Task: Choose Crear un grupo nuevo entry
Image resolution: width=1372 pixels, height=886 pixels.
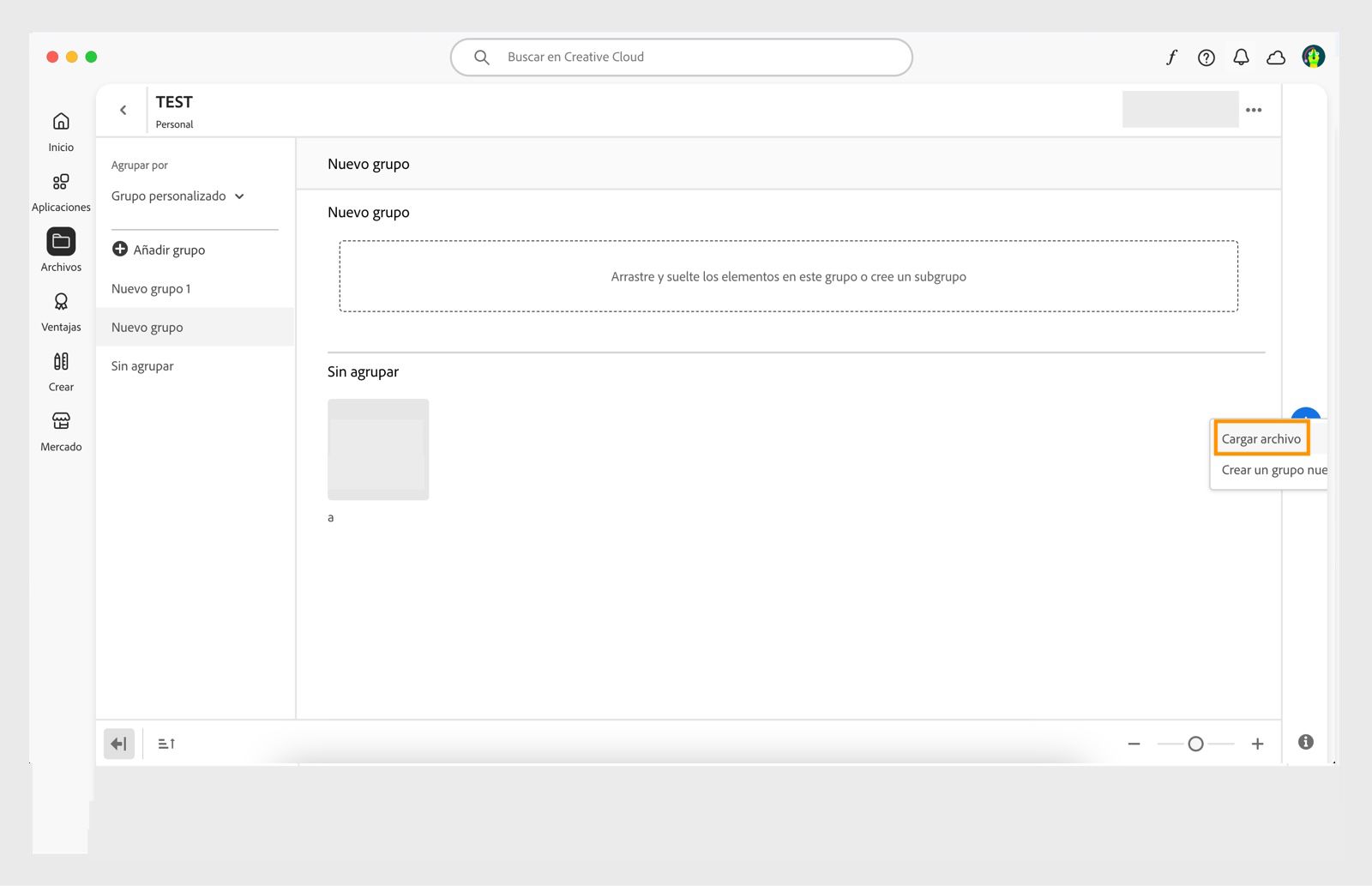Action: tap(1274, 470)
